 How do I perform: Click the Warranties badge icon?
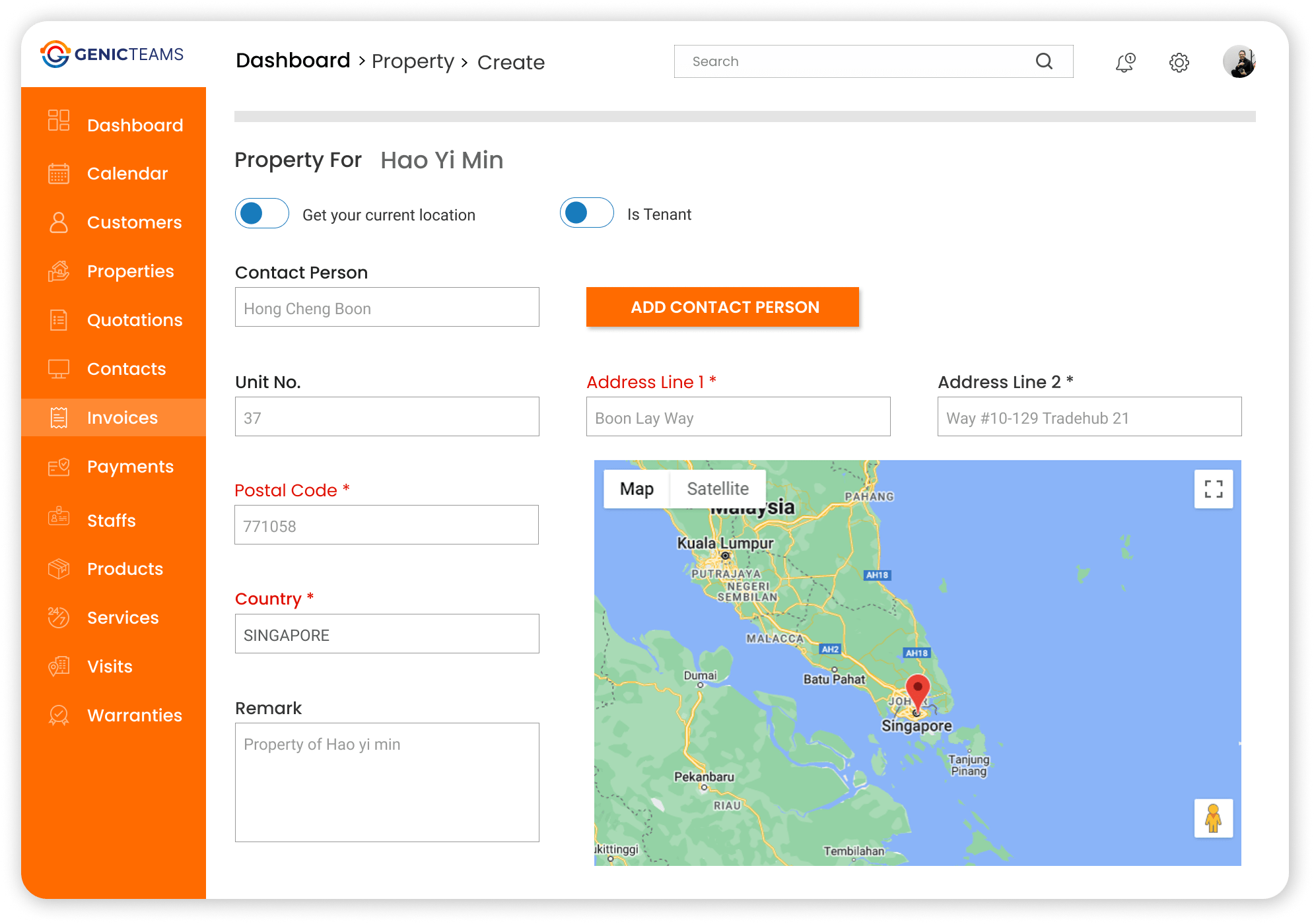tap(59, 715)
